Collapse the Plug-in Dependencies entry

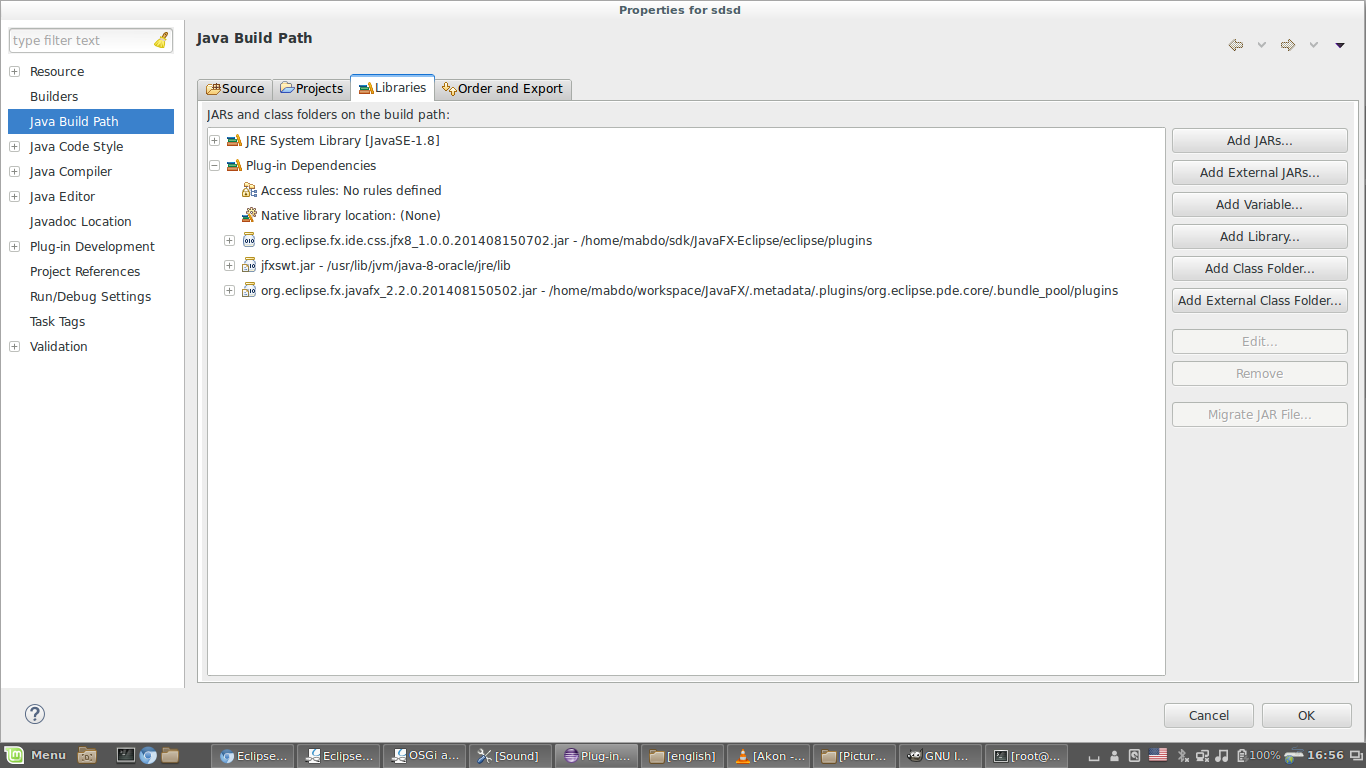coord(214,166)
